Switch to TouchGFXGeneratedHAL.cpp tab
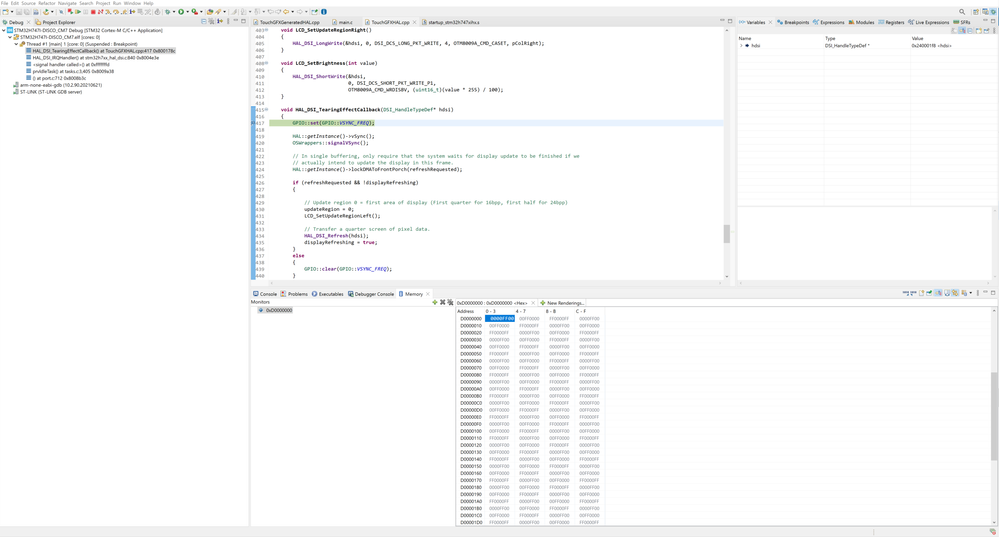This screenshot has width=999, height=537. [289, 22]
